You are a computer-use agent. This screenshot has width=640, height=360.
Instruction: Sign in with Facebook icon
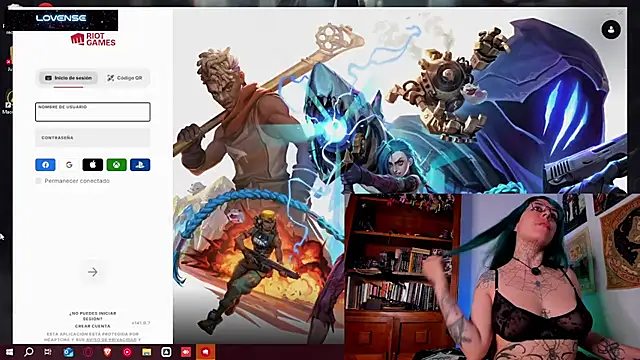(45, 165)
